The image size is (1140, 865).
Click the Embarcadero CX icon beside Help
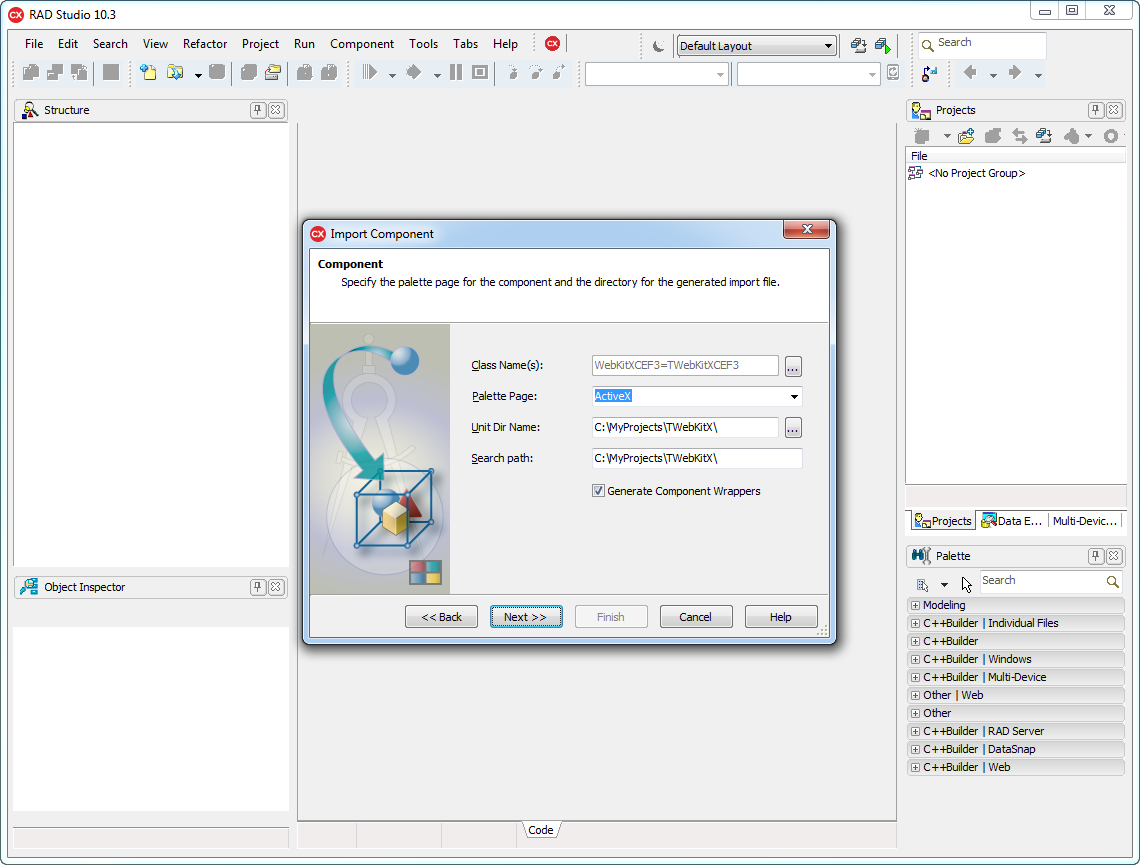(x=552, y=44)
